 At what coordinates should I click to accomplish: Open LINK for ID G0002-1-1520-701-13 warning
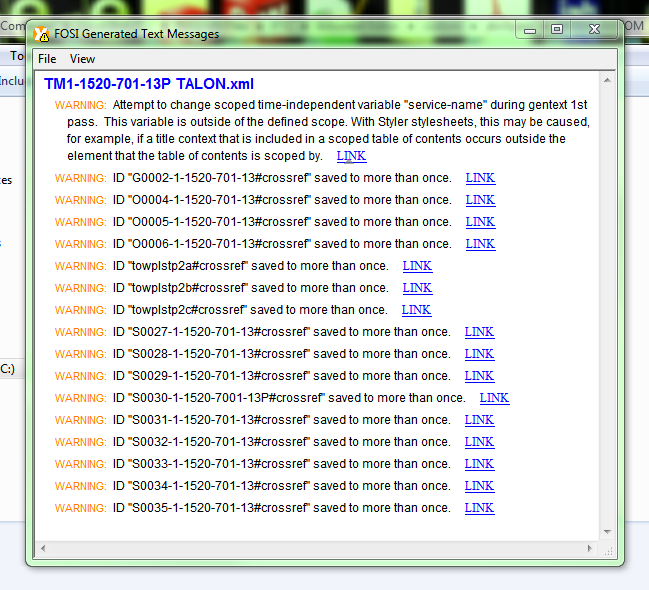tap(480, 178)
